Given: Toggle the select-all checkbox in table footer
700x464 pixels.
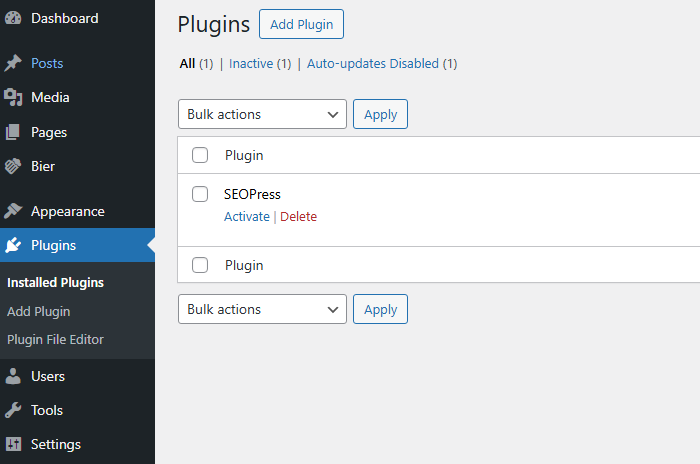Looking at the screenshot, I should coord(200,265).
